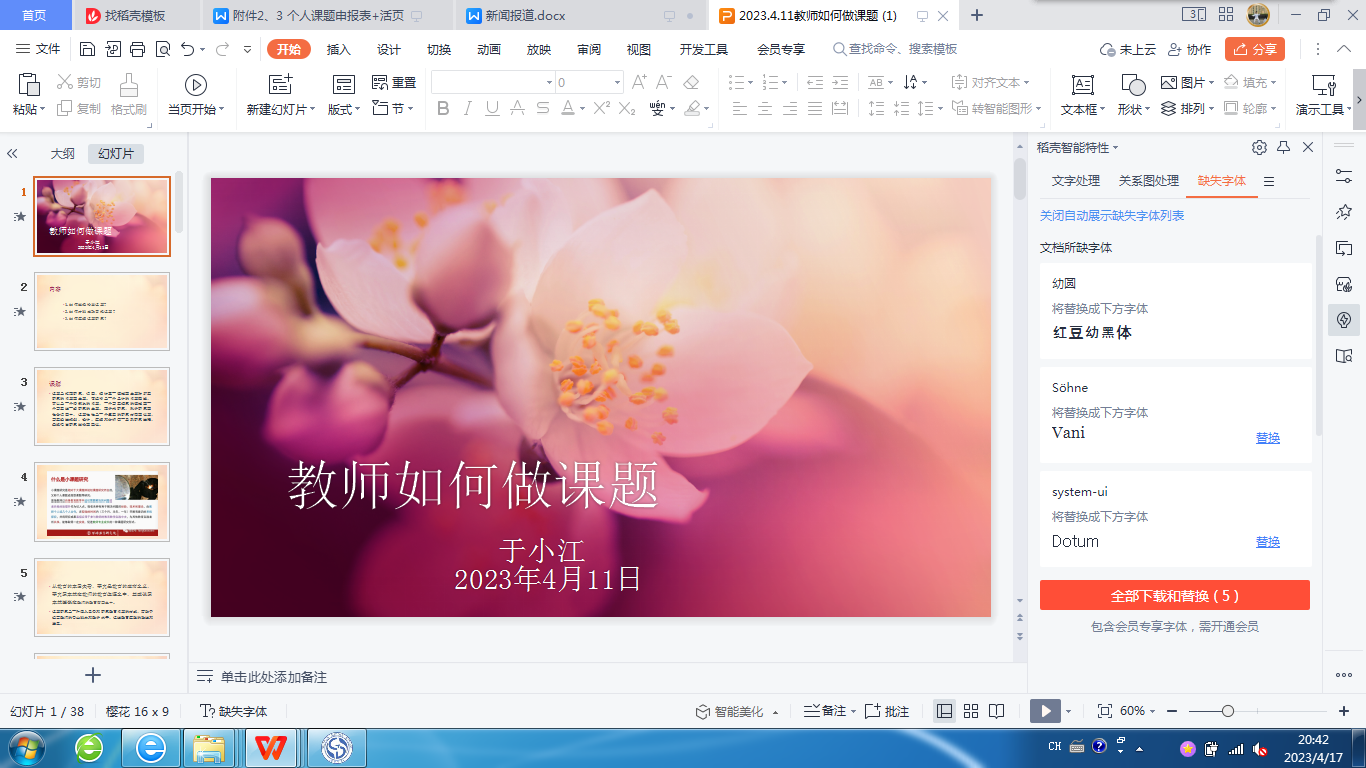Open the shapes (形状) tool
Screen dimensions: 1366x768
point(1132,85)
